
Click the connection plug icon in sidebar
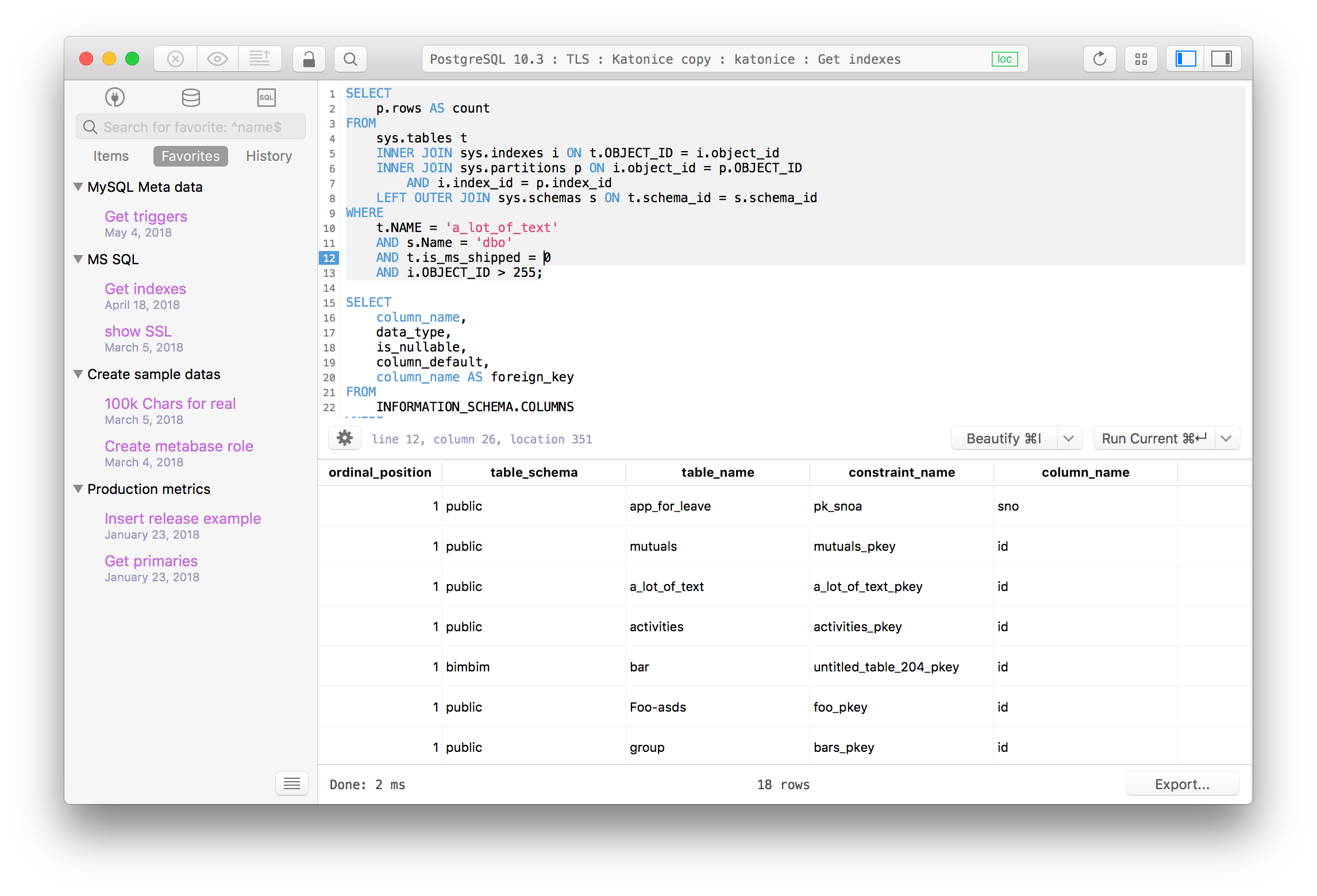(115, 97)
